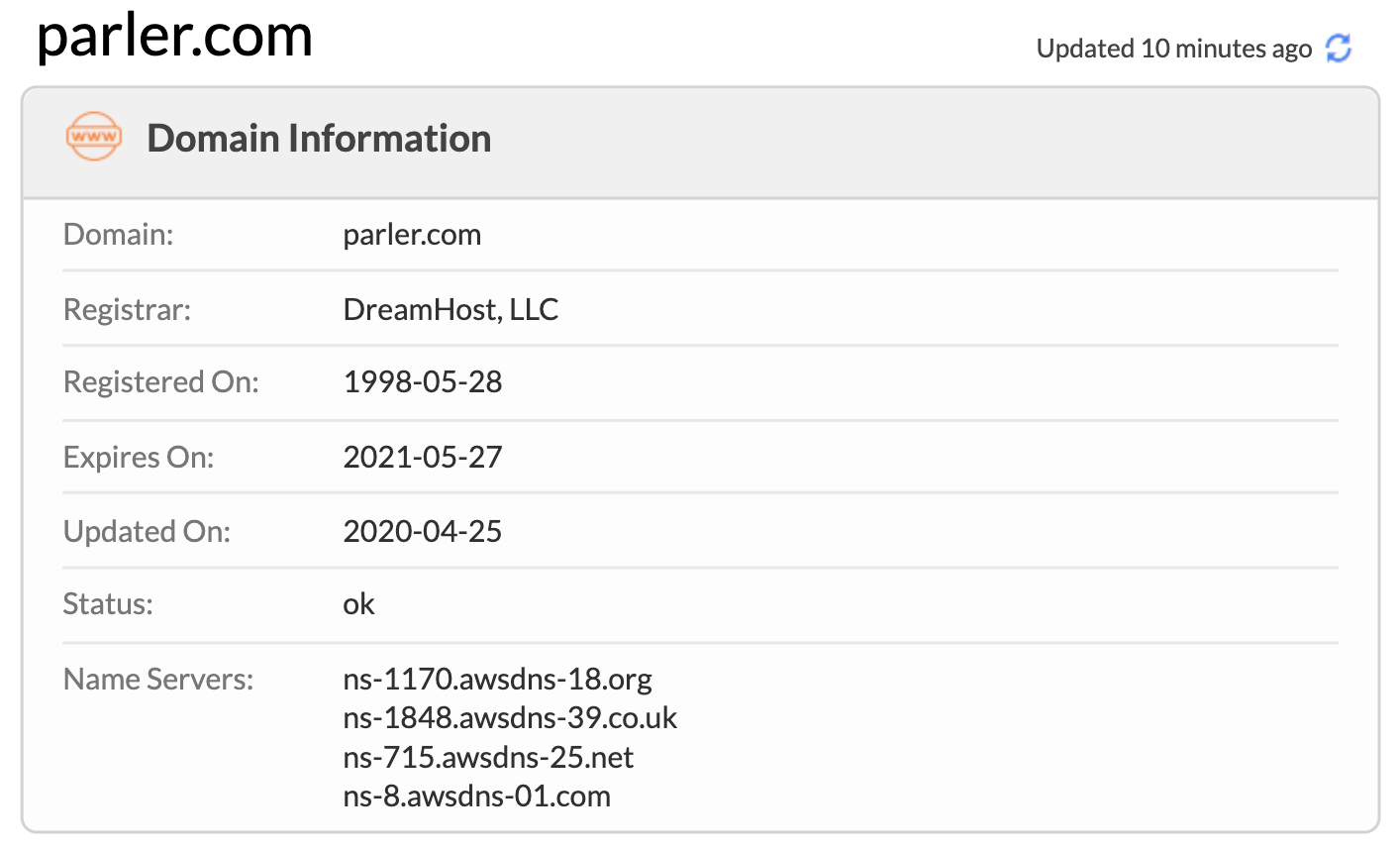Select name server ns-8.awsdns-01.com

click(x=476, y=797)
